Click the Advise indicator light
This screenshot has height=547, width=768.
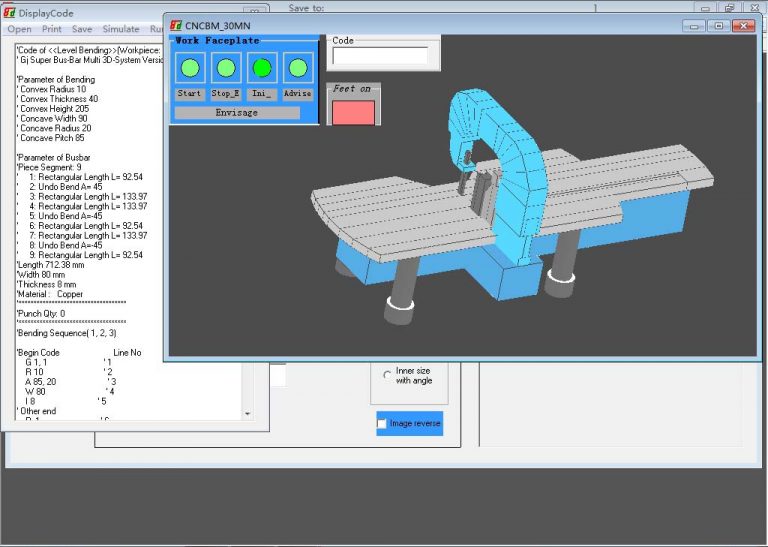(297, 68)
